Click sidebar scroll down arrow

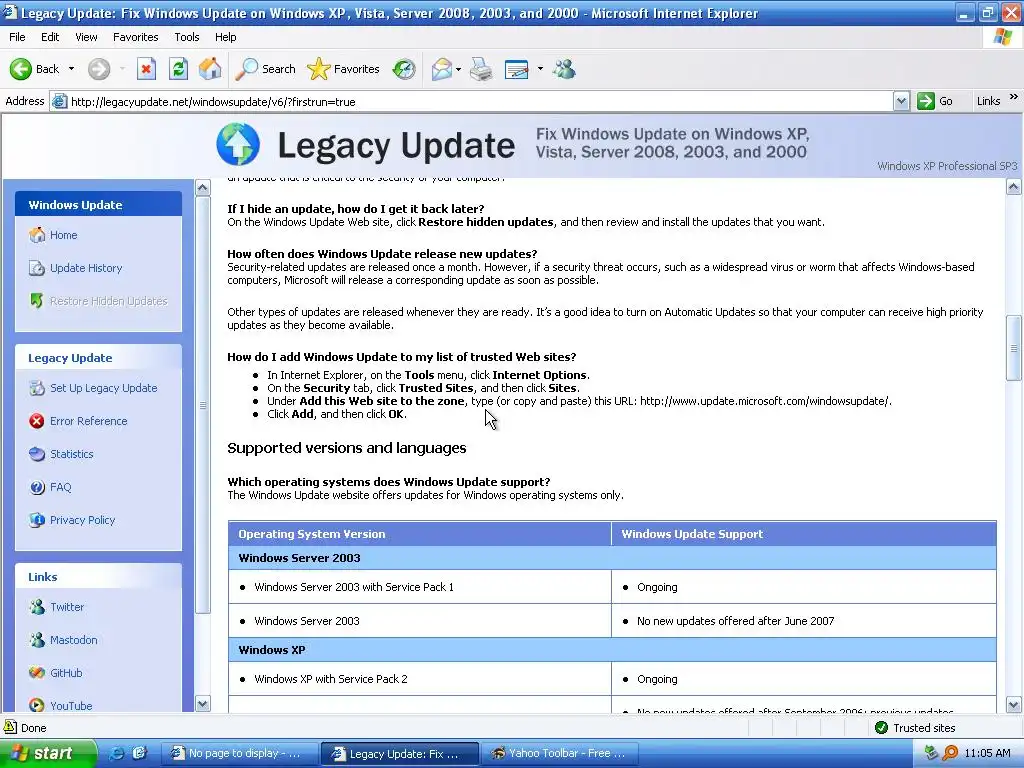[202, 704]
